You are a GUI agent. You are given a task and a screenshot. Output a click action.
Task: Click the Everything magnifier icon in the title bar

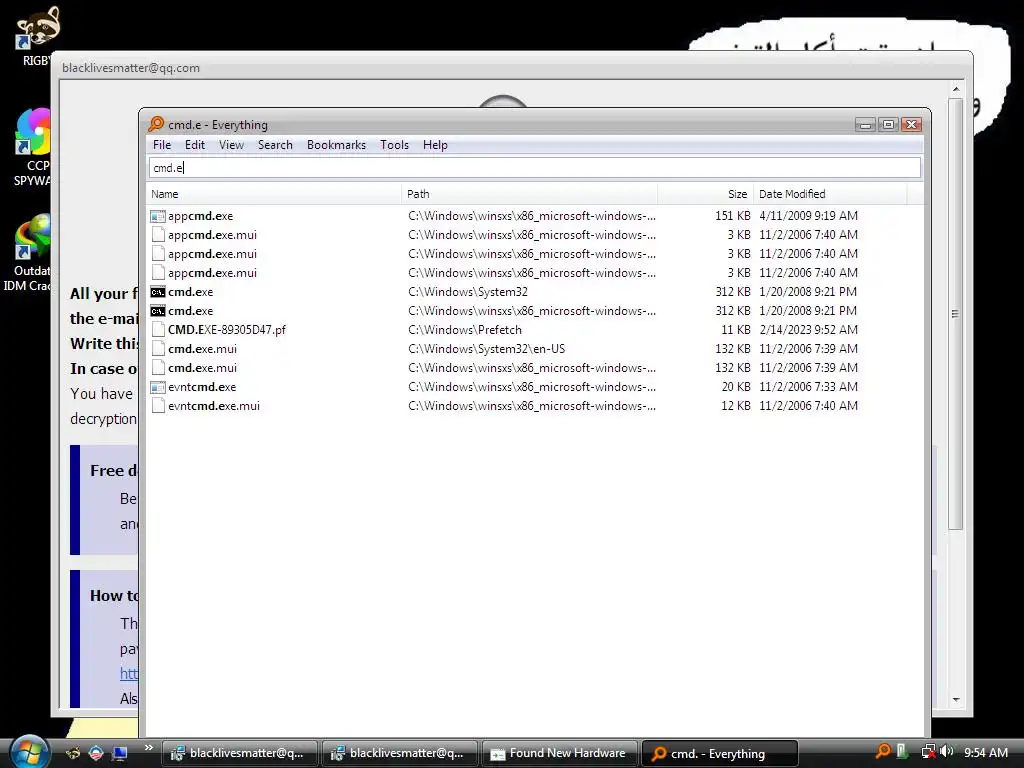156,124
